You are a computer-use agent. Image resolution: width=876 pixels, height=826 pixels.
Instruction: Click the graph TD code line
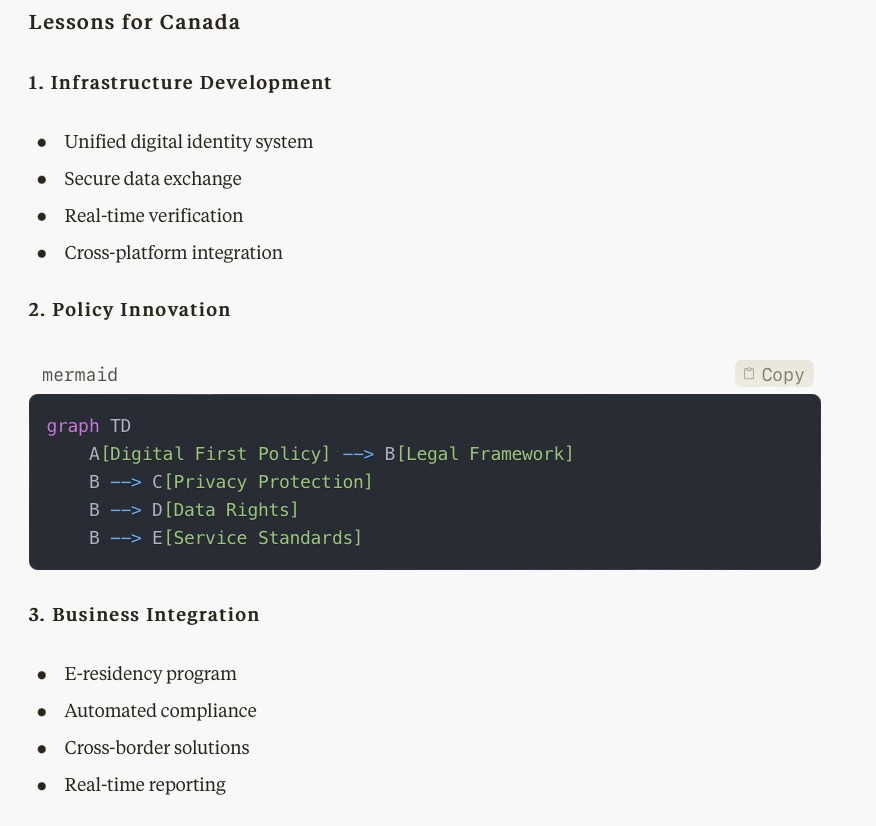(88, 426)
